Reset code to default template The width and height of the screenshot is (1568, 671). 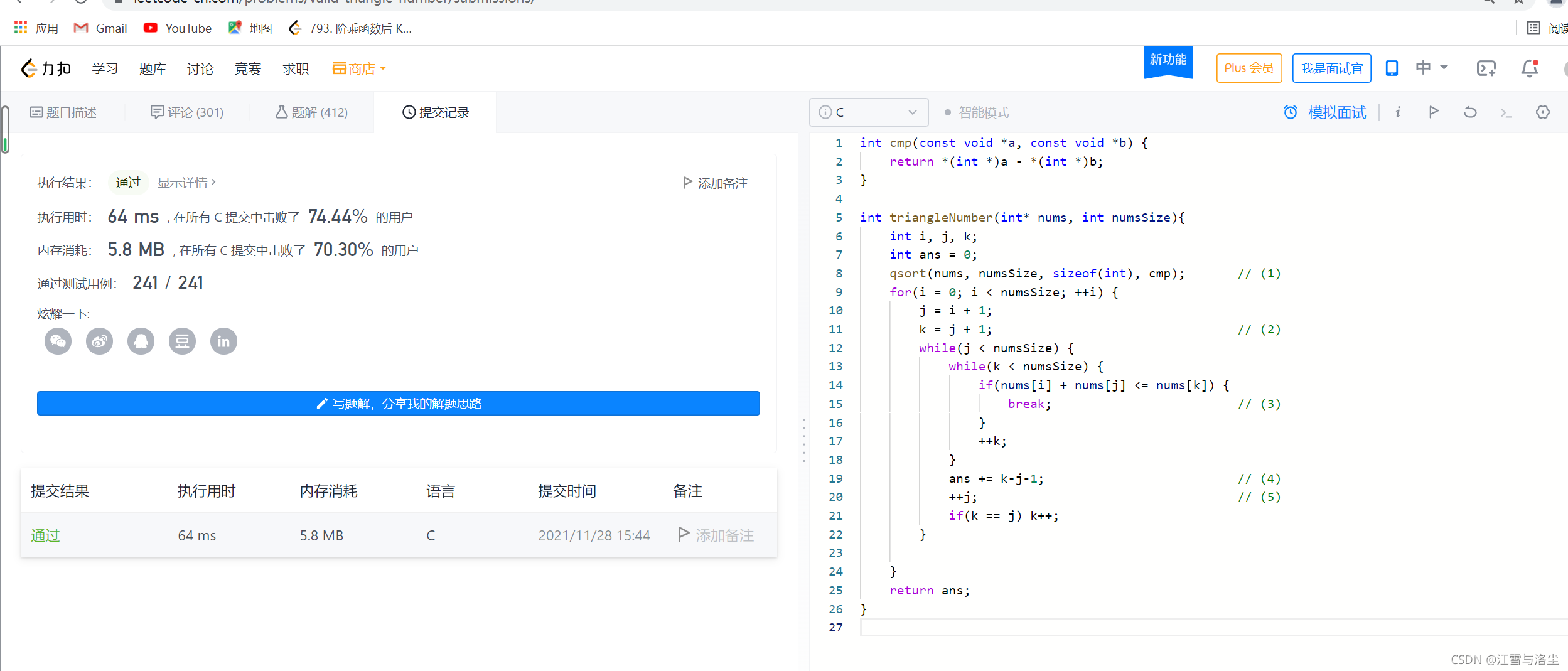(x=1470, y=112)
